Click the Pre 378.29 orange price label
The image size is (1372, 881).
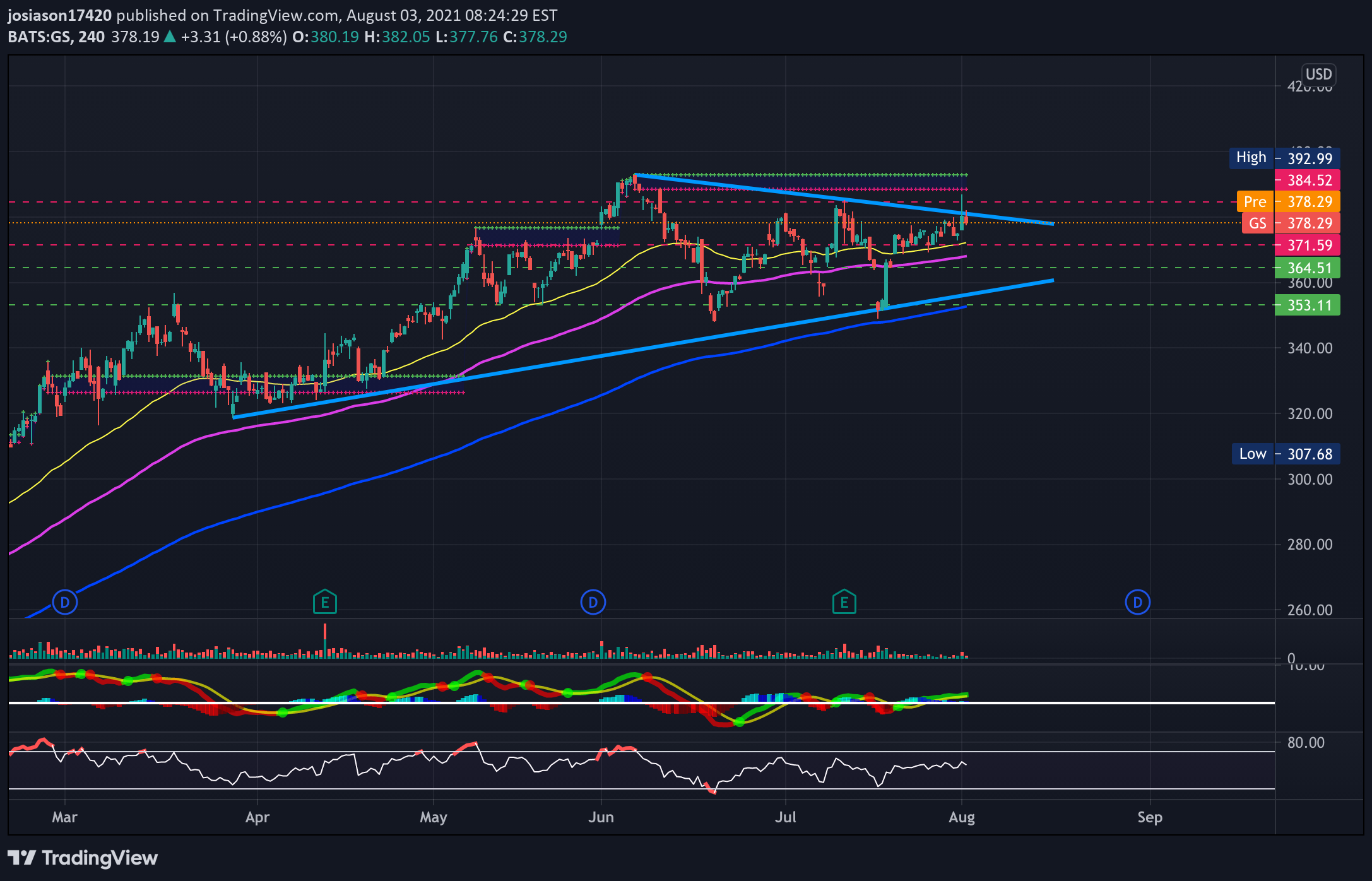pos(1288,201)
